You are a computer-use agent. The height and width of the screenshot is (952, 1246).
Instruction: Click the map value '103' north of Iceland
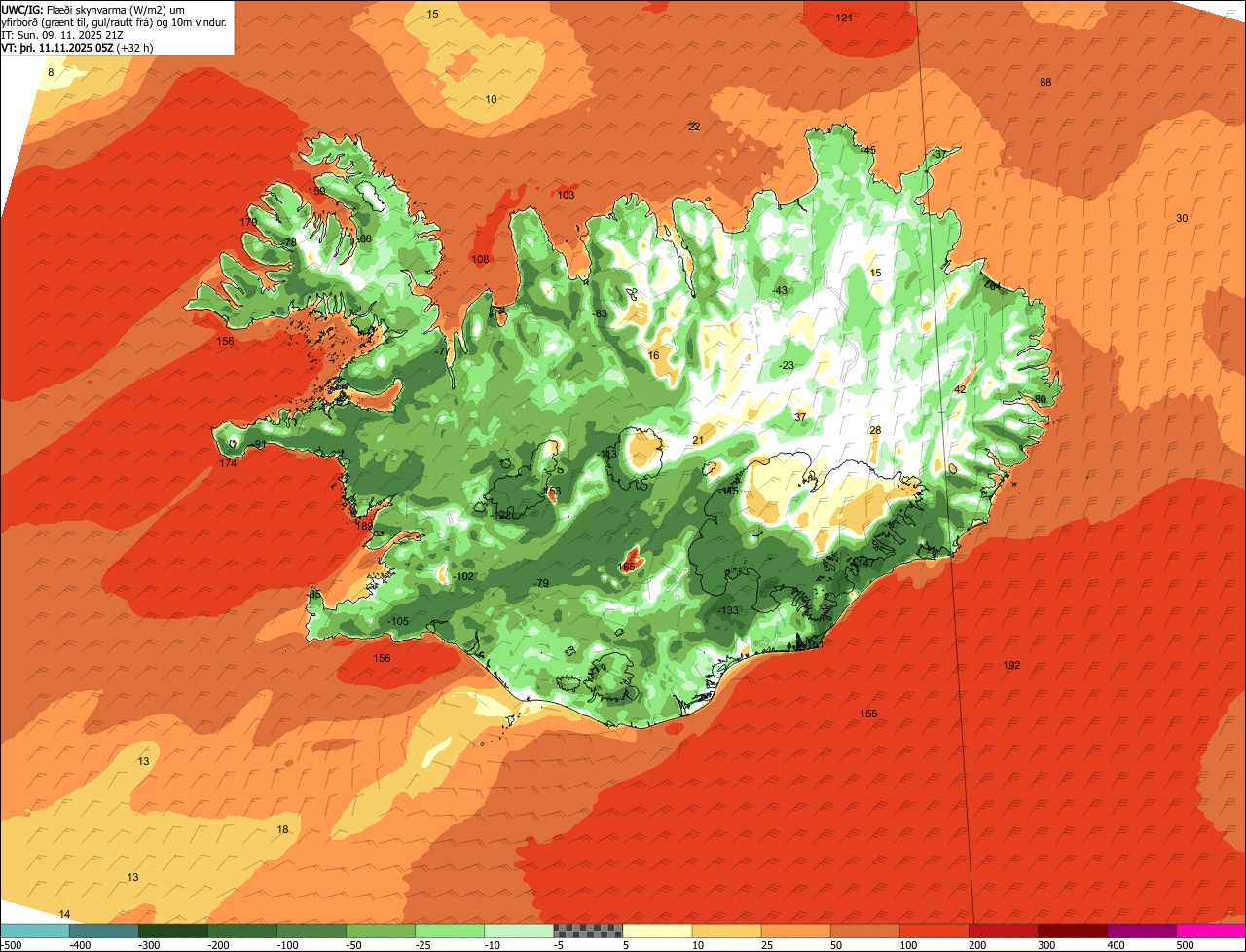pos(566,195)
